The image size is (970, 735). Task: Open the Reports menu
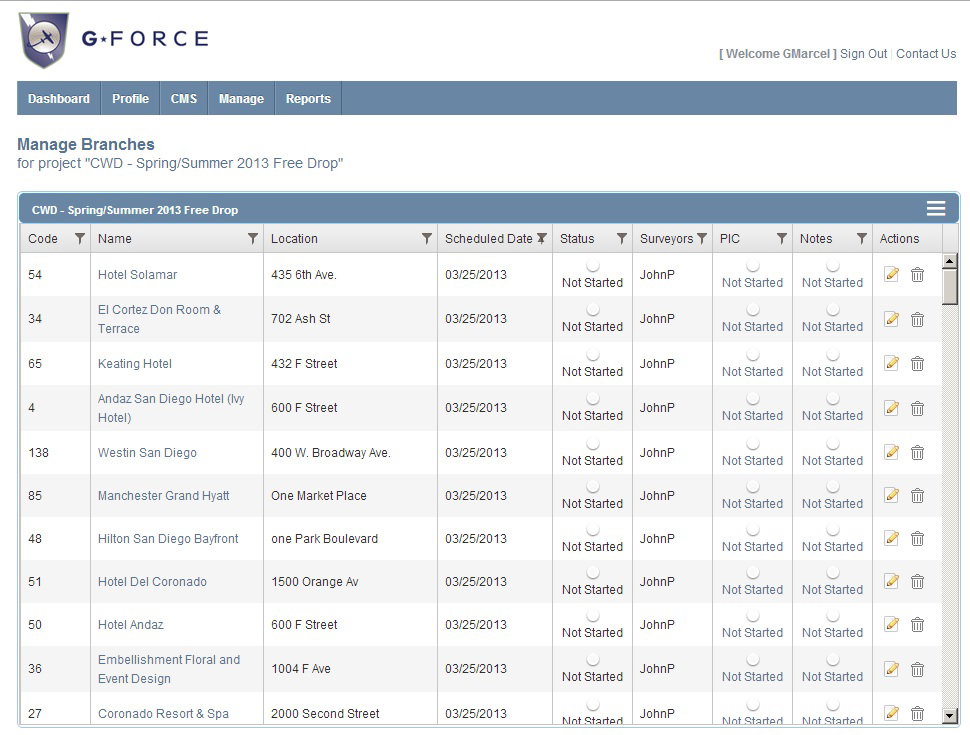pyautogui.click(x=308, y=98)
